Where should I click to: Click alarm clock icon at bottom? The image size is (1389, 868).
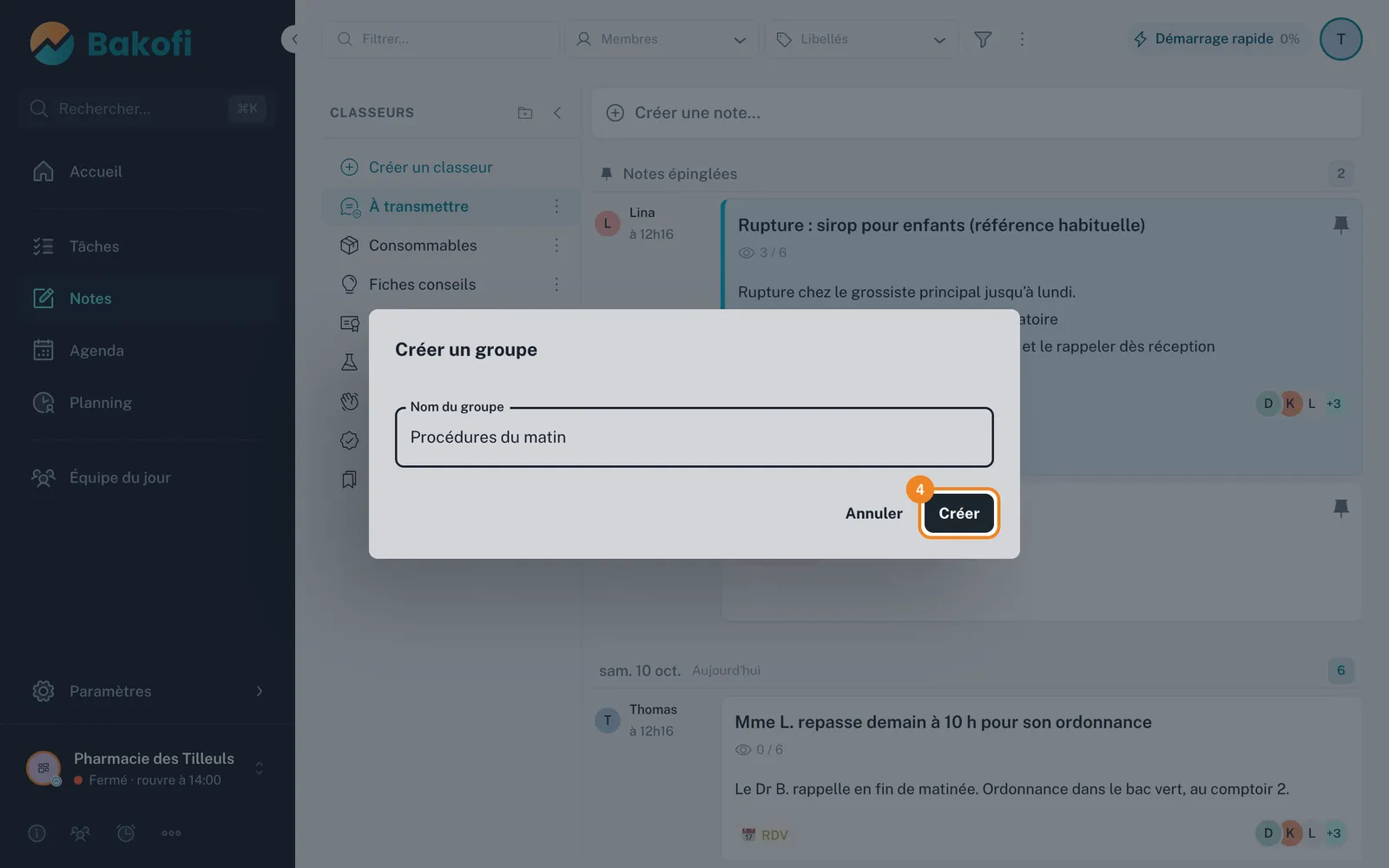pos(126,833)
